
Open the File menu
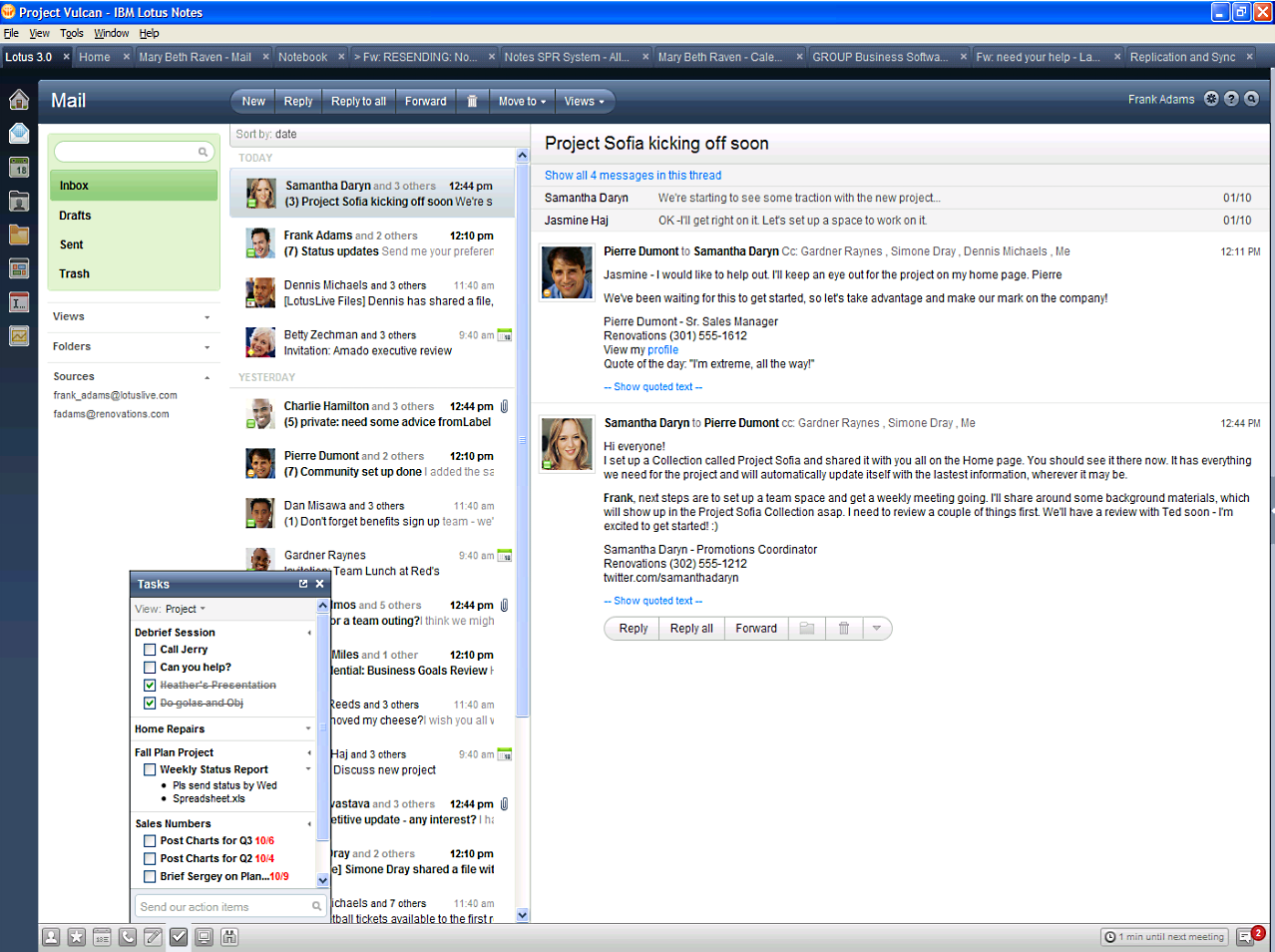point(11,33)
